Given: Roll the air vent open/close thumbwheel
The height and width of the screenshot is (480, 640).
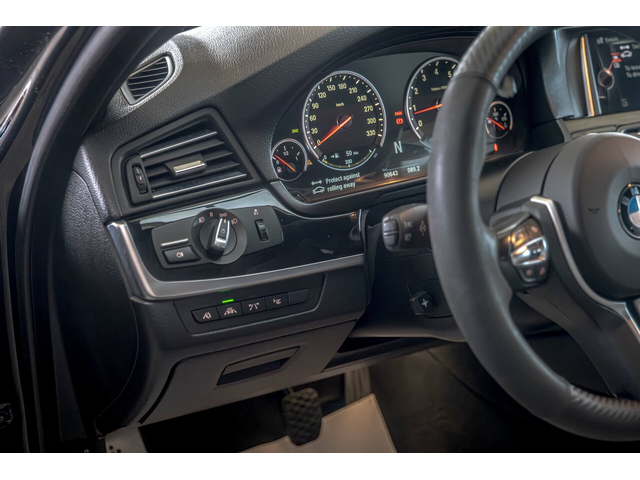Looking at the screenshot, I should (x=139, y=179).
